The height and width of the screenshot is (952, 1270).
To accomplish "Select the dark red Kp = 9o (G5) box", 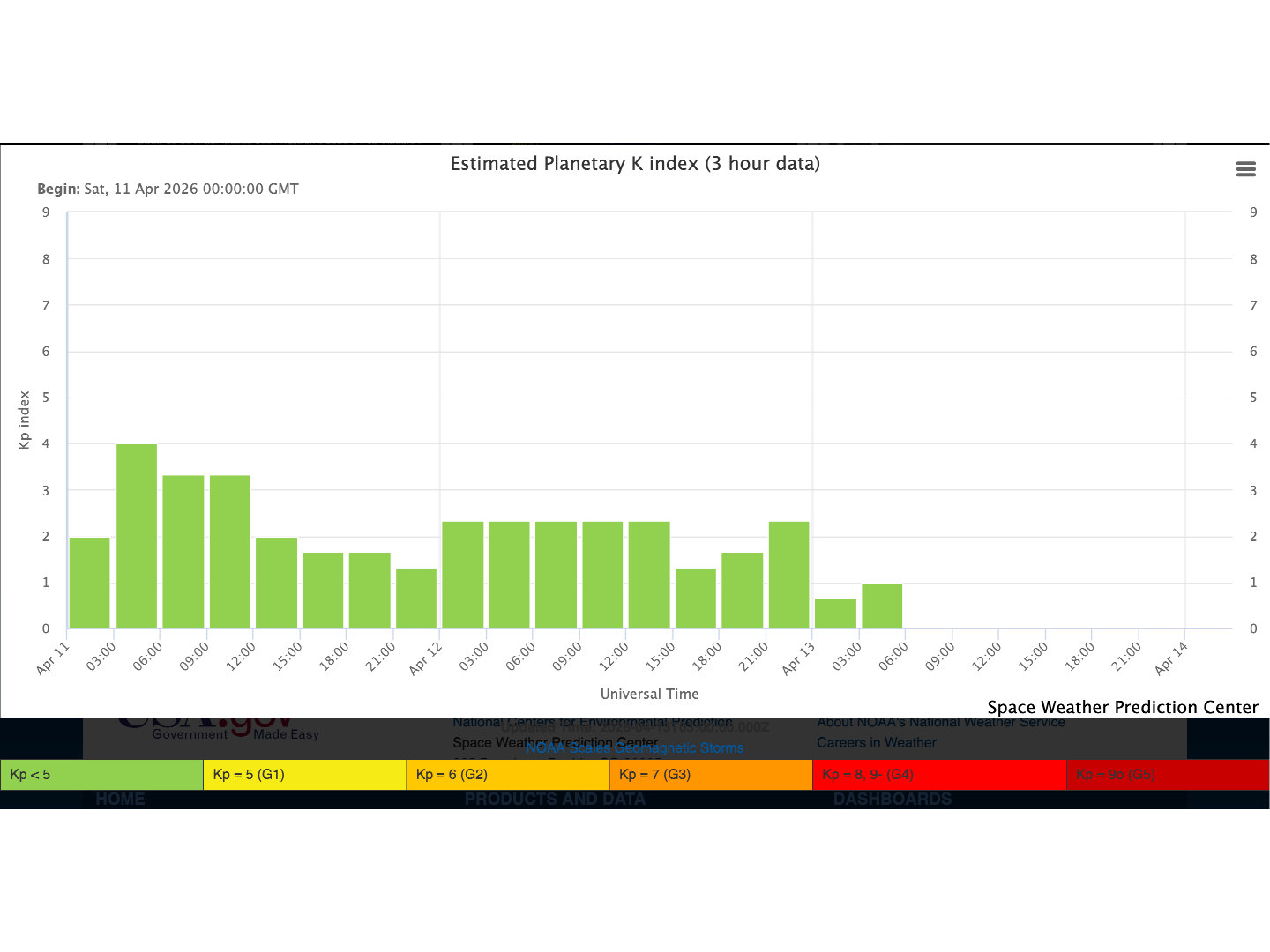I will click(x=1167, y=775).
